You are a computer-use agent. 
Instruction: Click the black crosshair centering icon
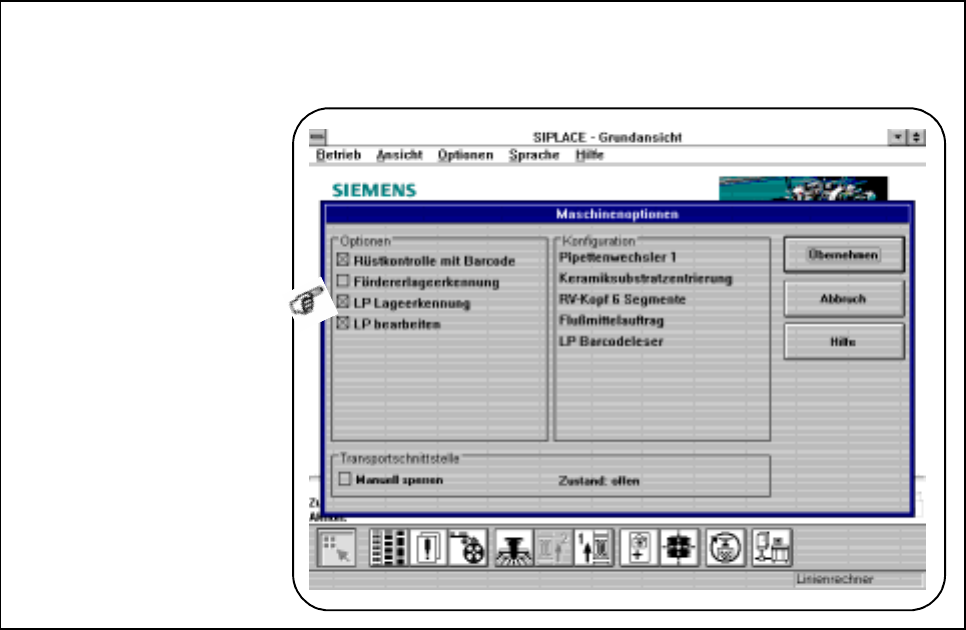[x=679, y=547]
